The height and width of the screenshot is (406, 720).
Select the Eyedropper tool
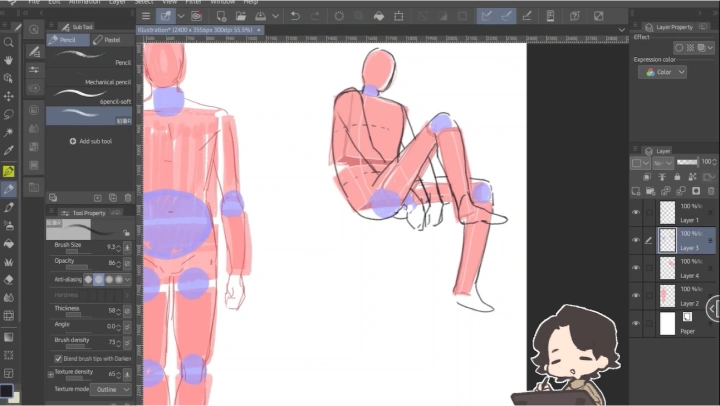pos(8,150)
